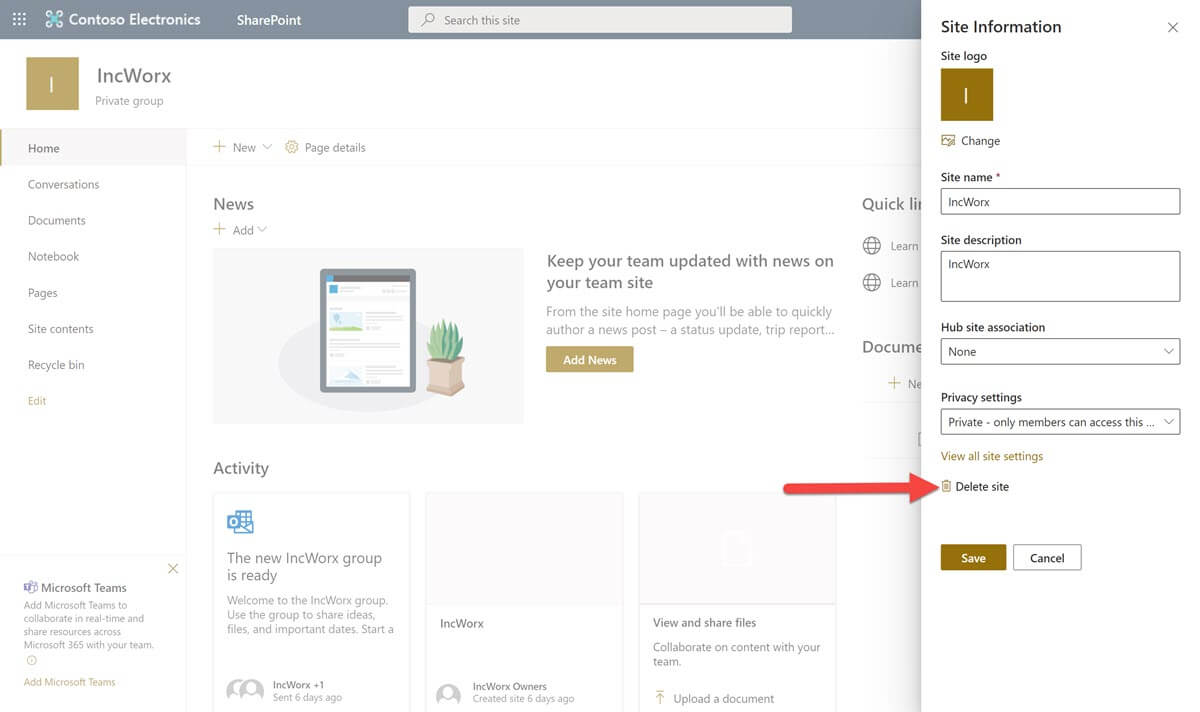This screenshot has width=1200, height=712.
Task: Click the Change logo link text
Action: [980, 141]
